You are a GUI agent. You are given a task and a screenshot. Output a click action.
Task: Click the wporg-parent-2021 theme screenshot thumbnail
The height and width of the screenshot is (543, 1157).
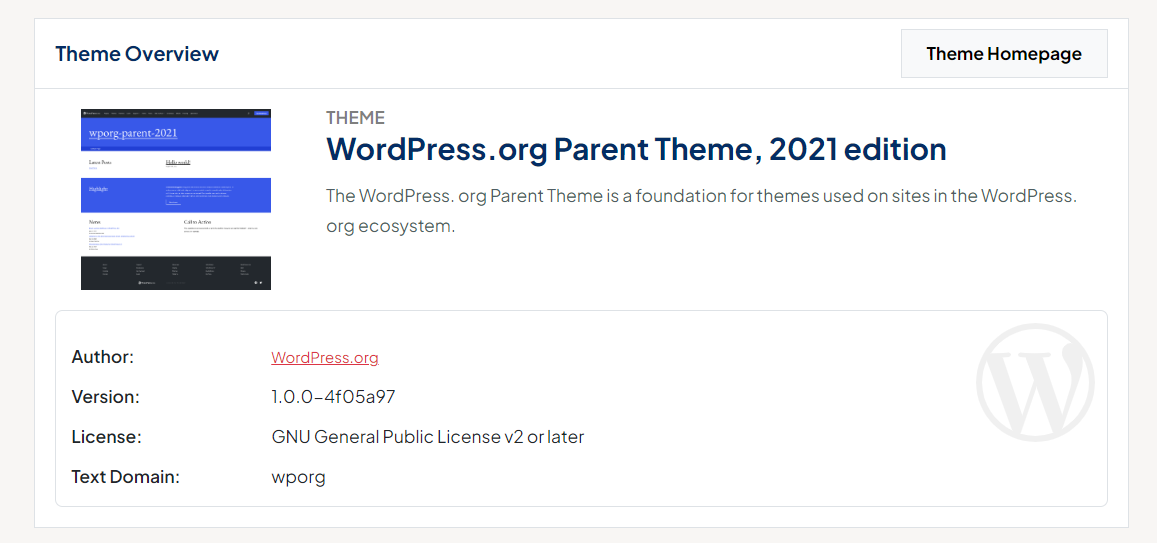click(176, 199)
